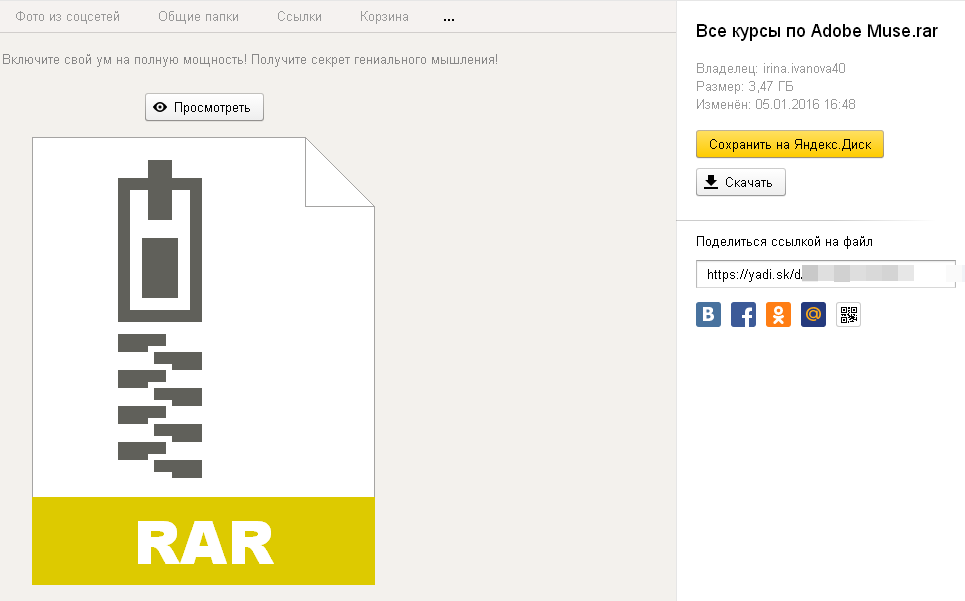
Task: Click the Скачать button
Action: (x=740, y=182)
